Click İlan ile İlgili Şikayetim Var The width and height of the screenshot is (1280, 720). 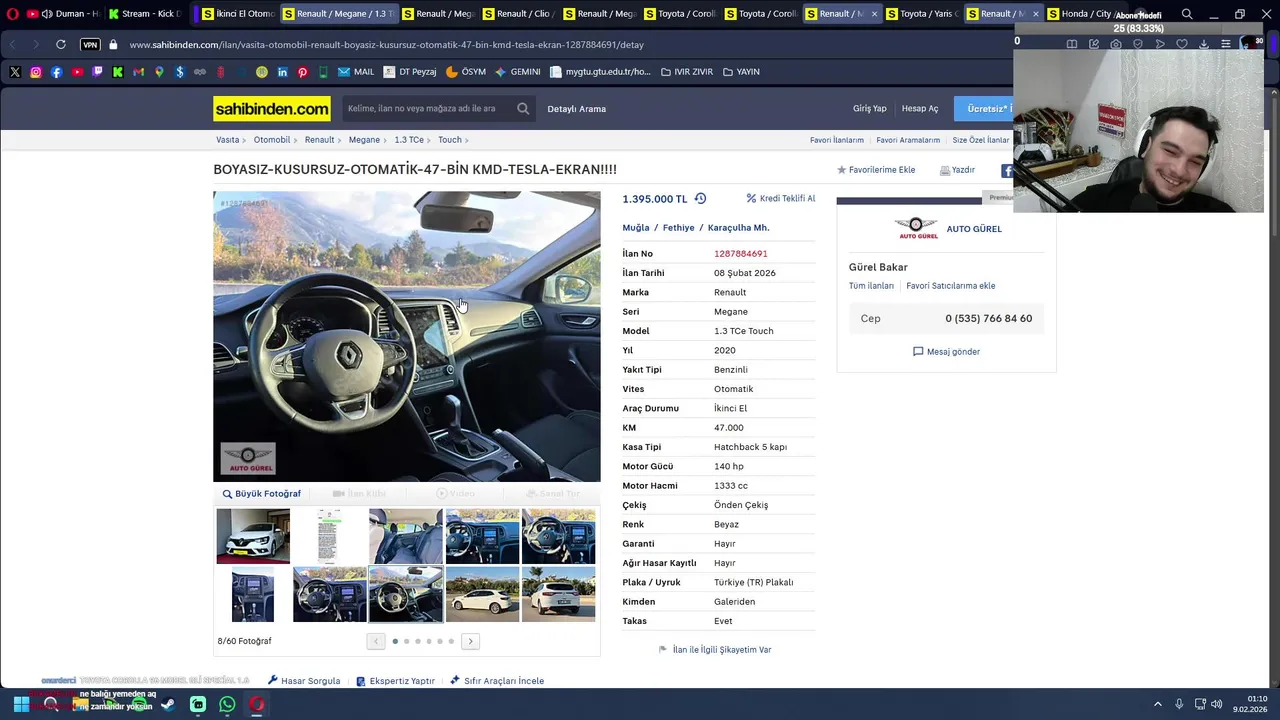(715, 650)
